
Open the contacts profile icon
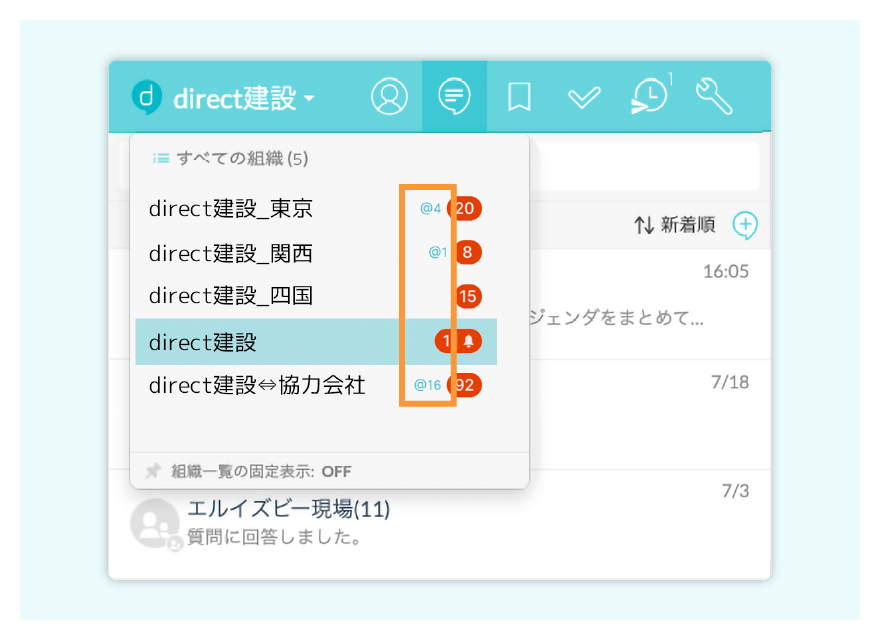tap(389, 97)
